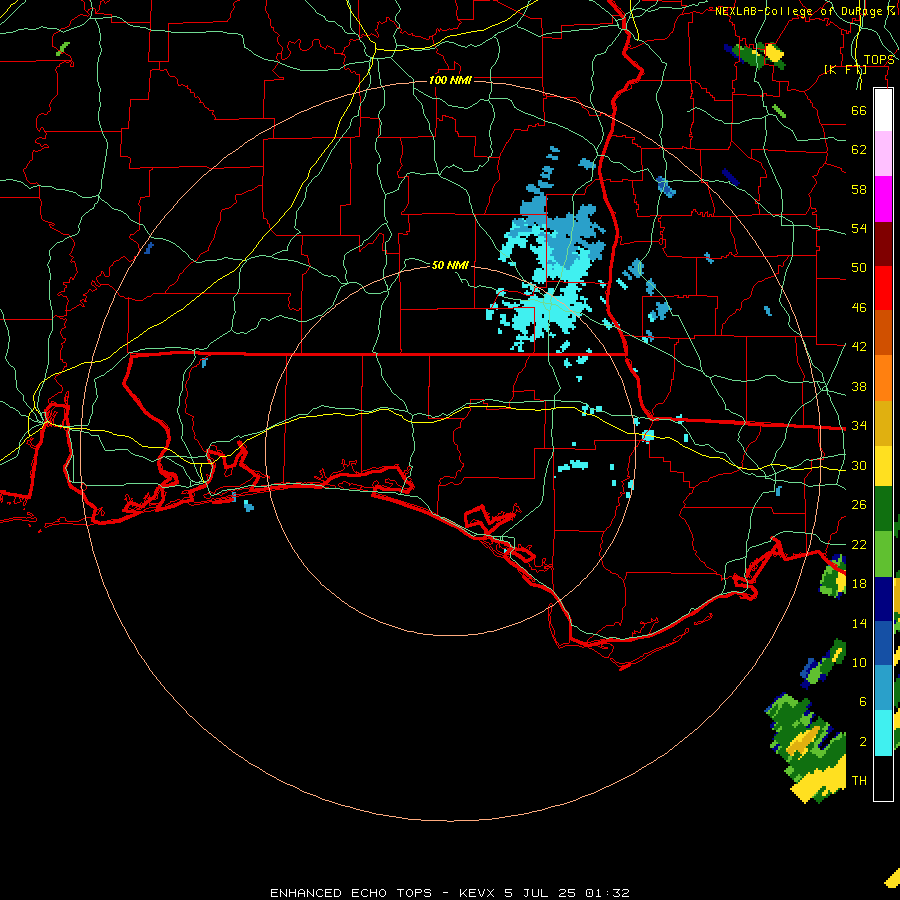Click the '100 NMI' range ring label

pos(450,80)
